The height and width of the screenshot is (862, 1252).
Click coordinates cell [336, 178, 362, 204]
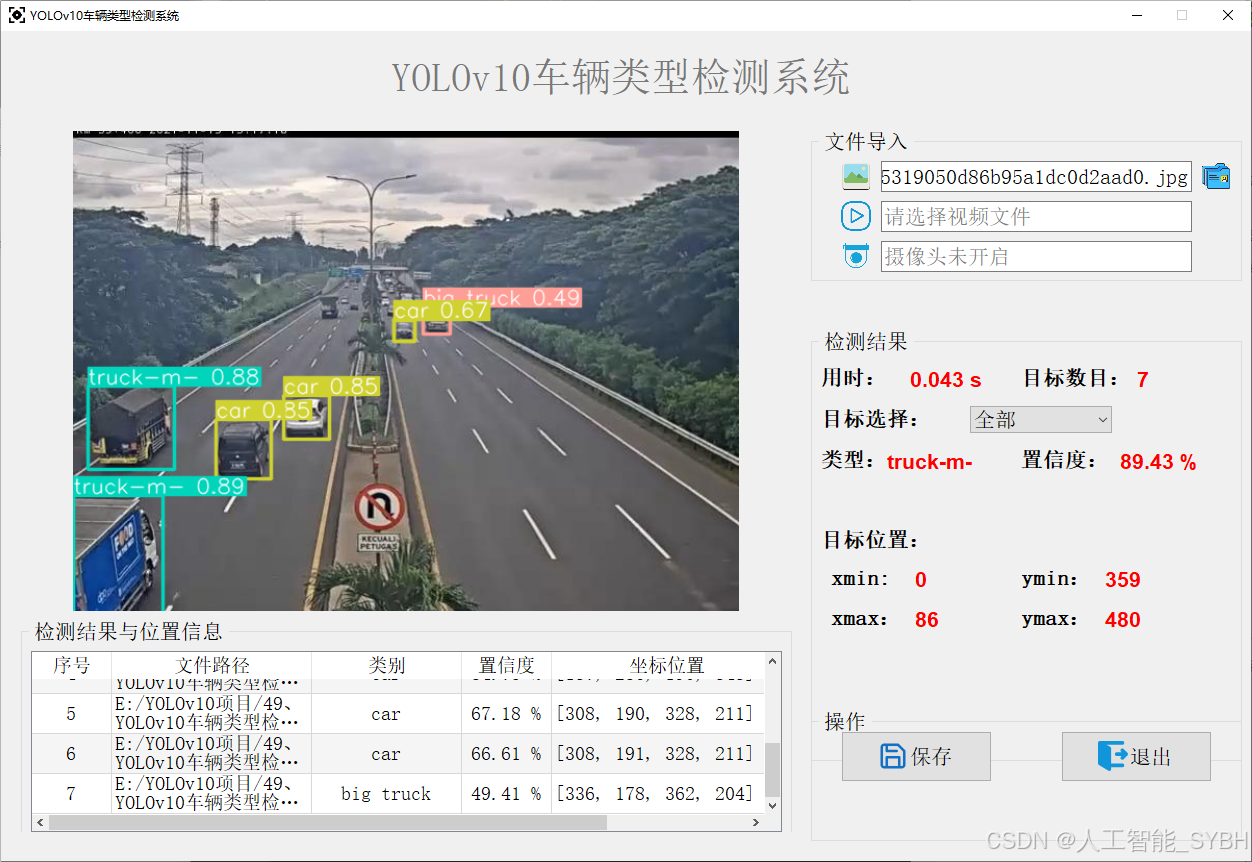coord(656,794)
